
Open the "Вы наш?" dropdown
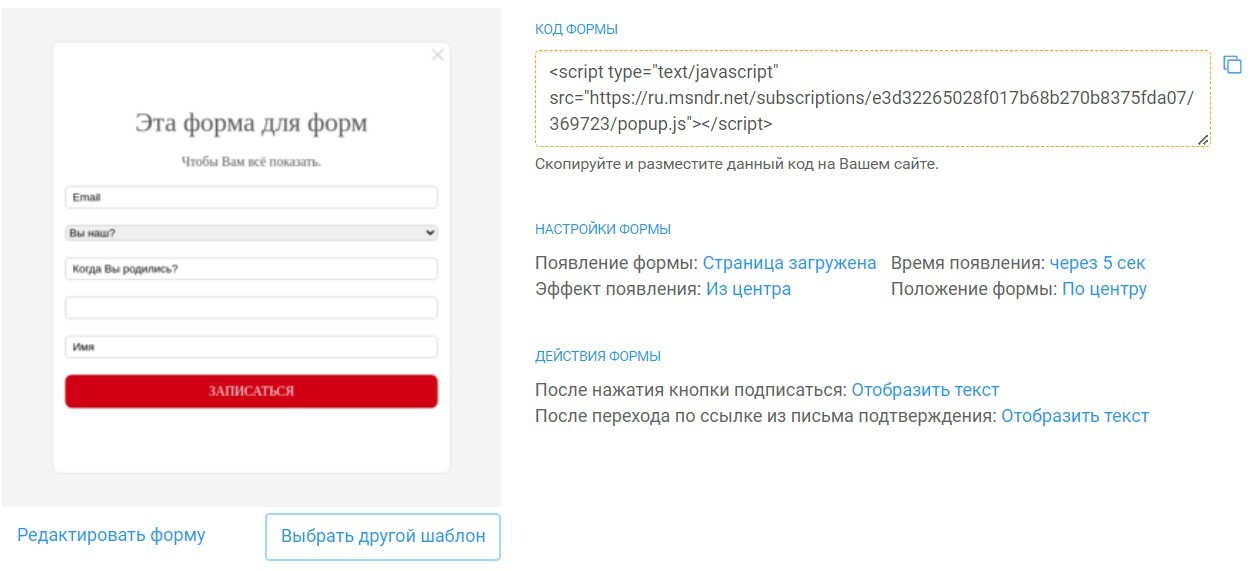click(251, 232)
